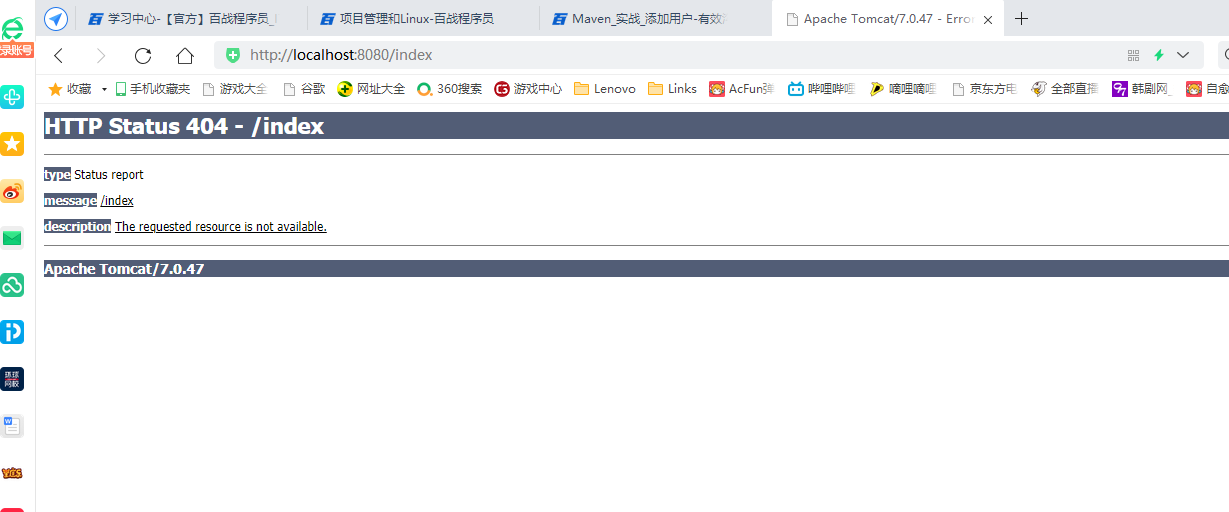Click the HTTP Status 404 - /index heading
This screenshot has width=1229, height=512.
pos(184,125)
